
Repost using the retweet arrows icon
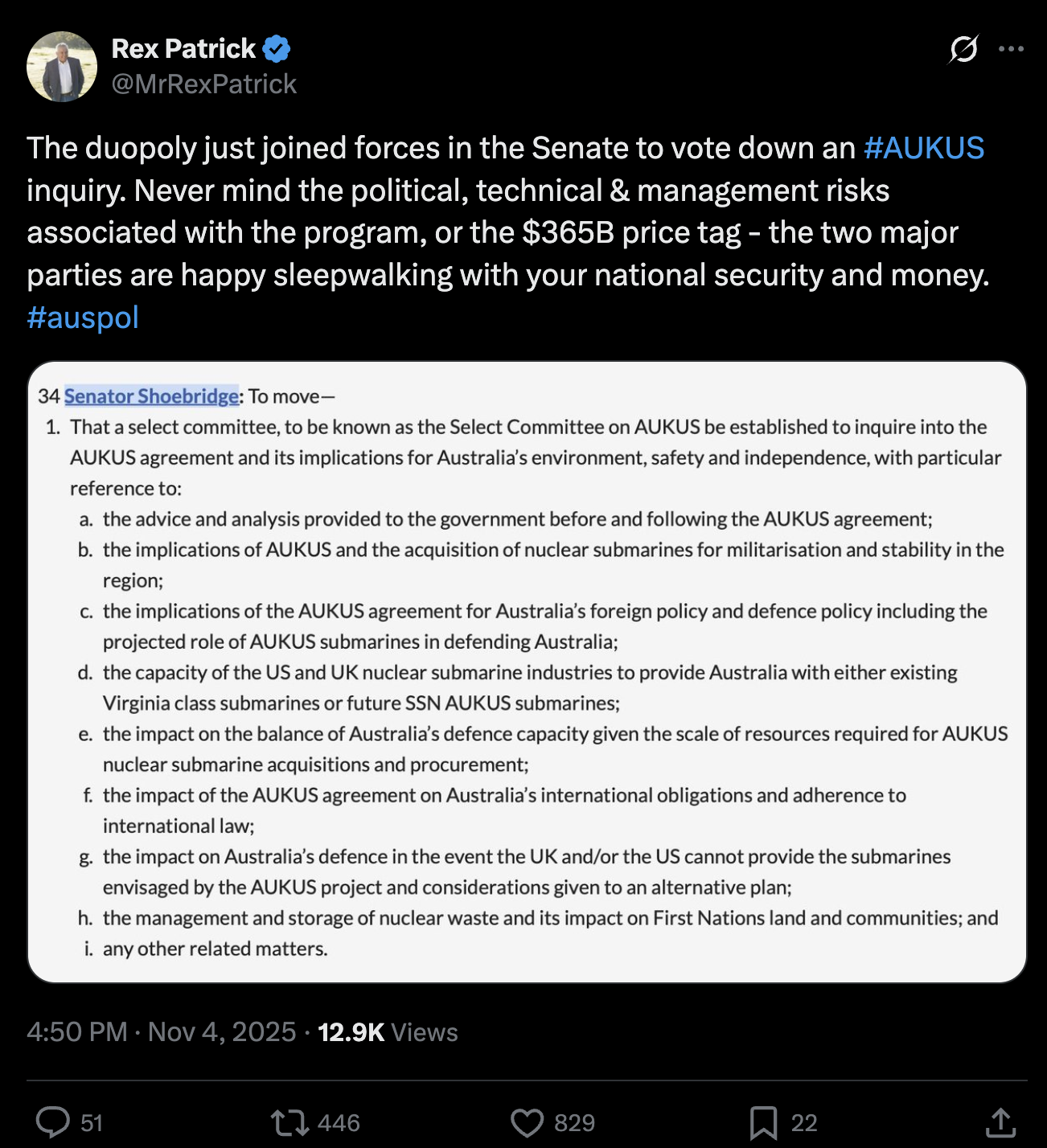289,1122
